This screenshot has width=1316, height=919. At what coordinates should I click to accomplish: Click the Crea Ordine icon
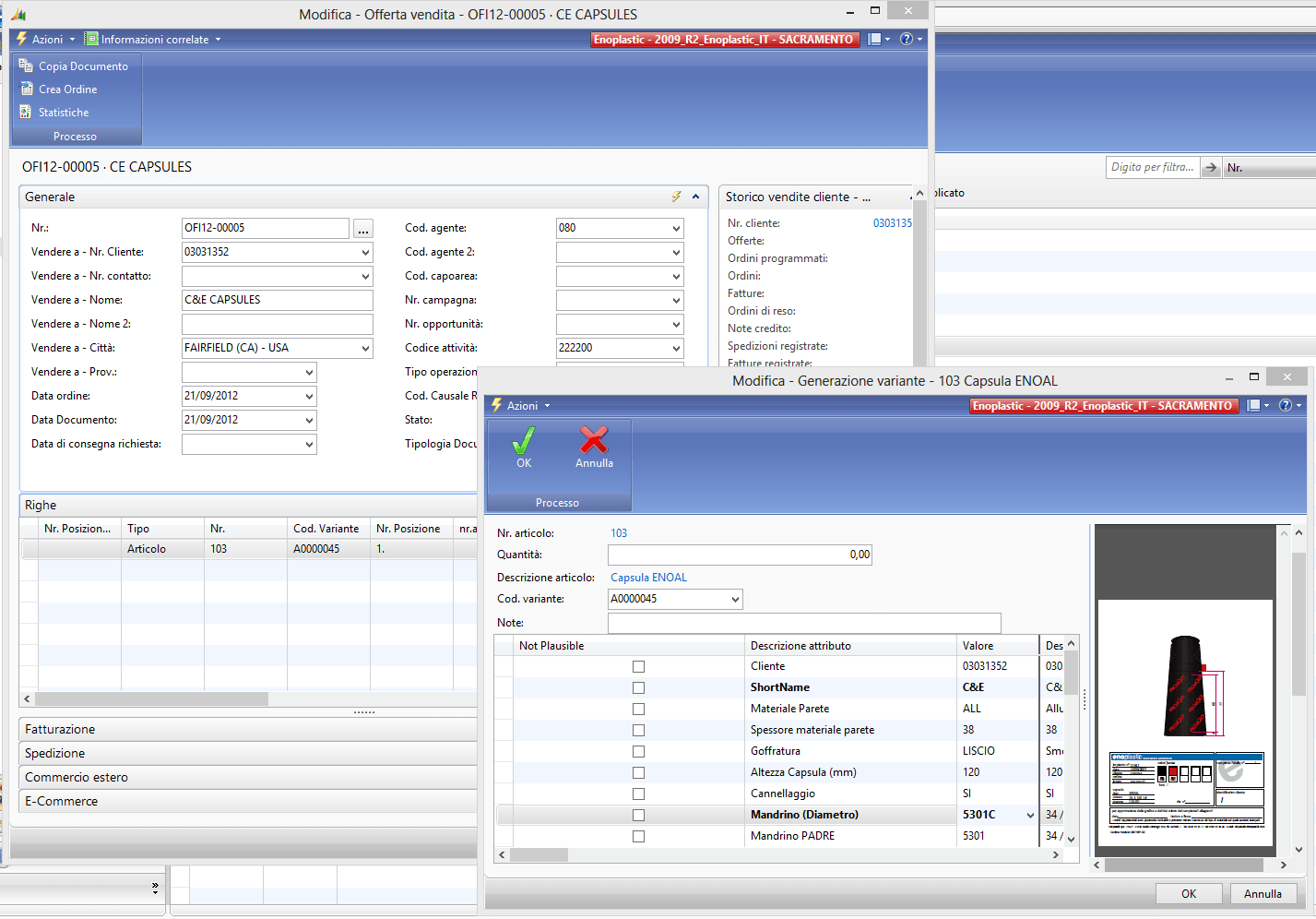[x=26, y=89]
